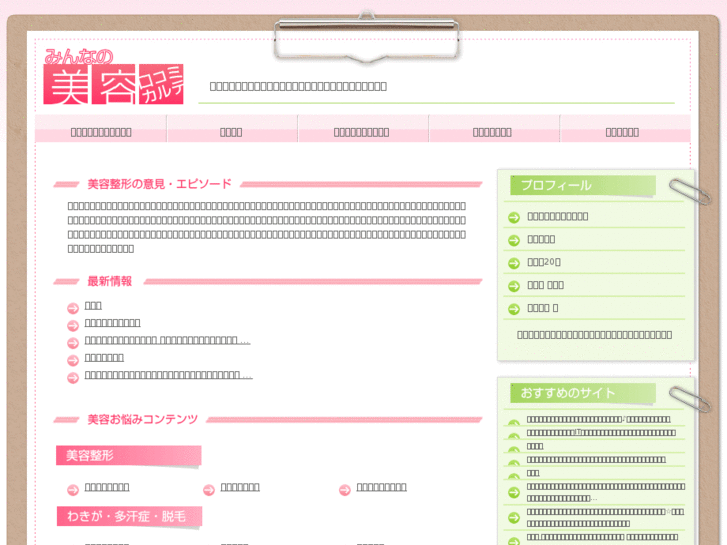Click the わきが・多汗症・脱毛 category banner
727x545 pixels.
pyautogui.click(x=129, y=516)
